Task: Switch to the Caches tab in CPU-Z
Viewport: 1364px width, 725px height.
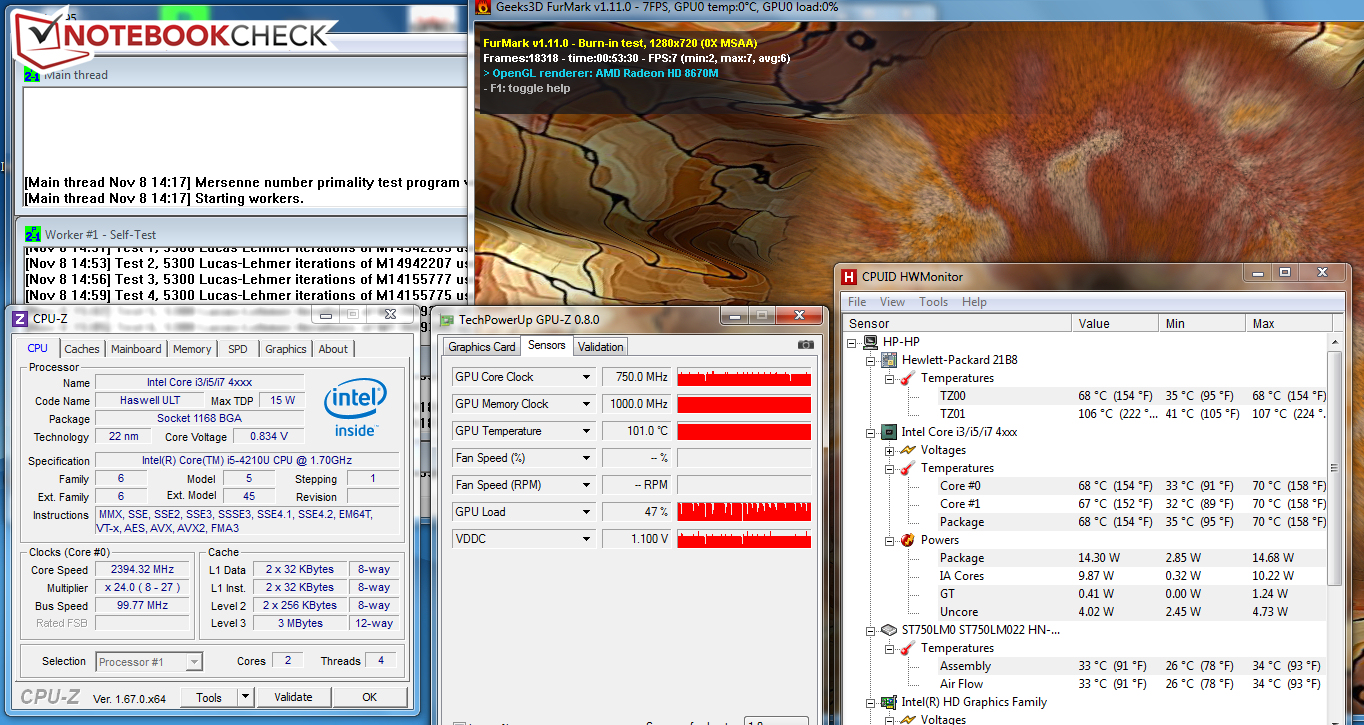Action: 82,349
